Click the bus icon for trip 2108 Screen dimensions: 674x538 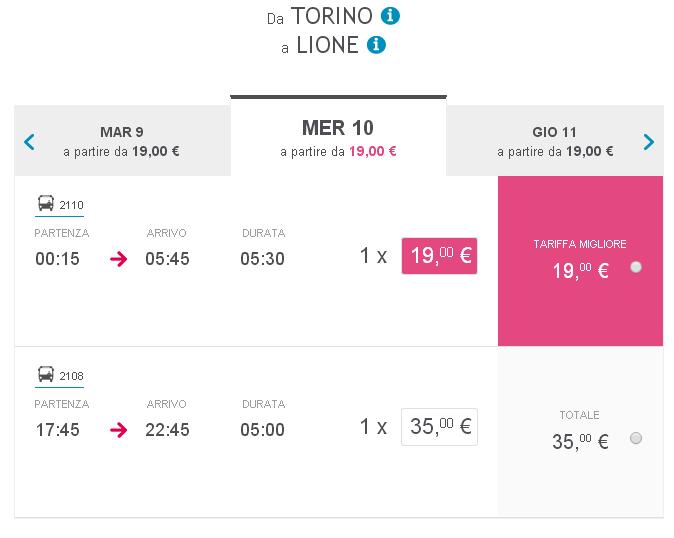pos(46,374)
